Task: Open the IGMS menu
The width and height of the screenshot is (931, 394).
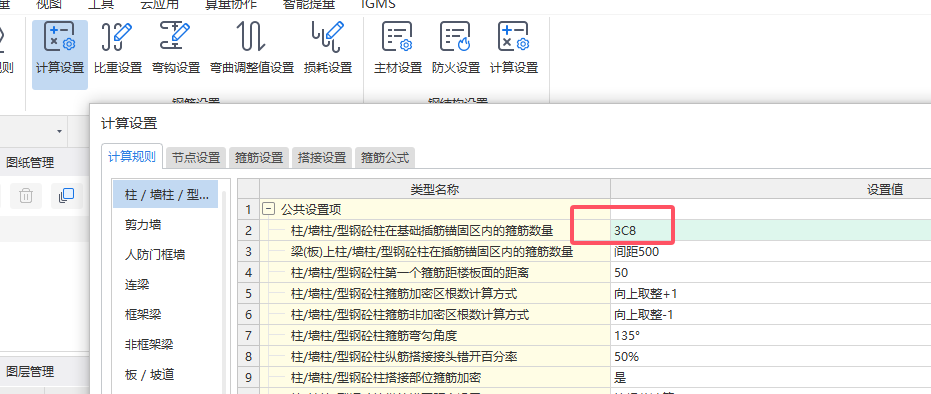Action: (x=379, y=5)
